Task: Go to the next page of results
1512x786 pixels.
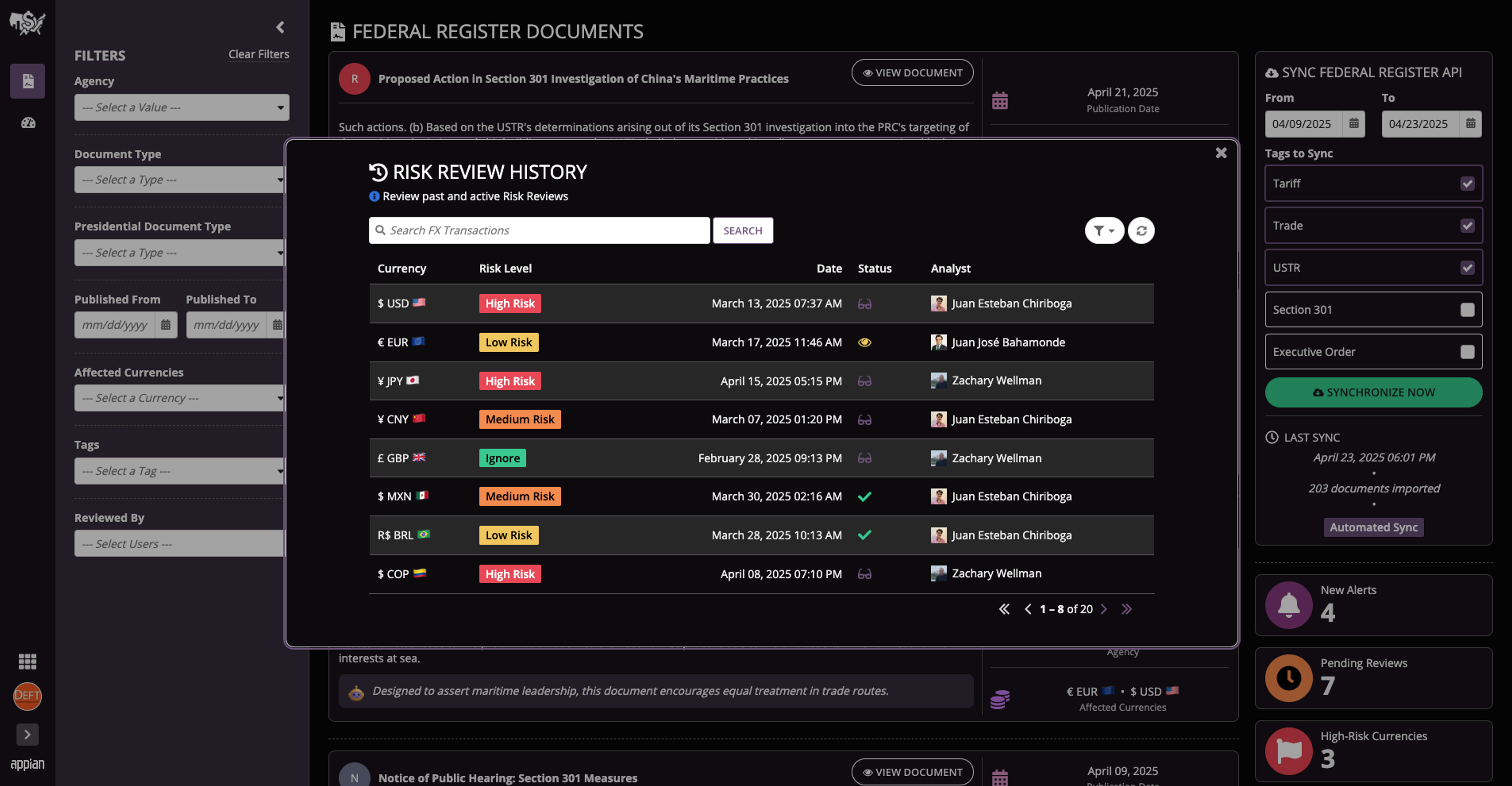Action: [x=1103, y=609]
